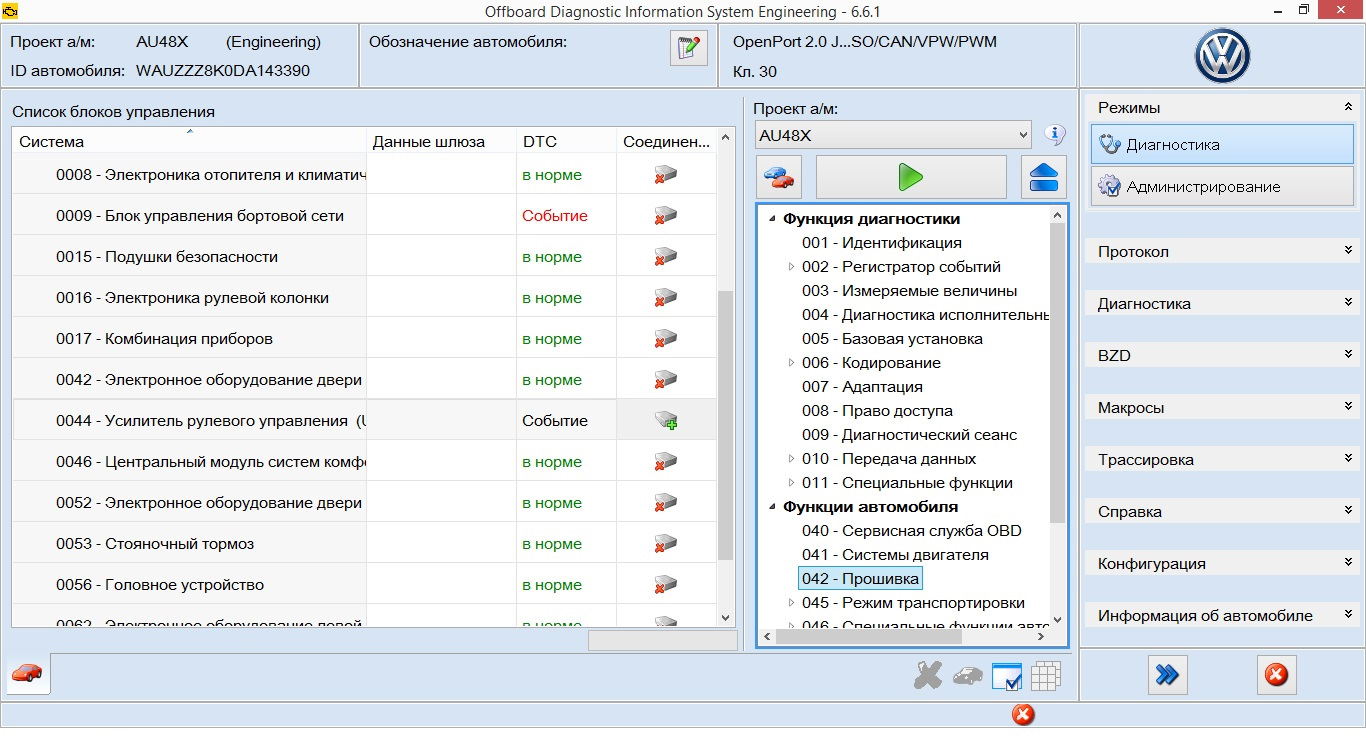Image resolution: width=1366 pixels, height=744 pixels.
Task: Open the vehicle designation notepad icon
Action: tap(688, 48)
